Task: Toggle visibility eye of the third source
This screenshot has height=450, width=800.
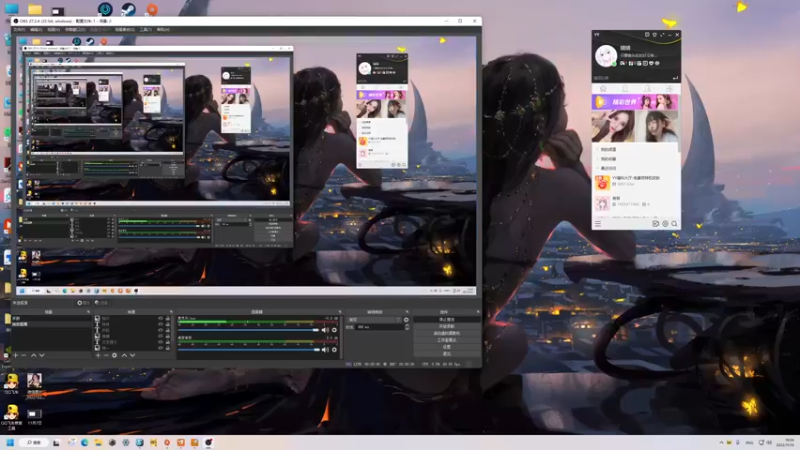Action: [160, 330]
